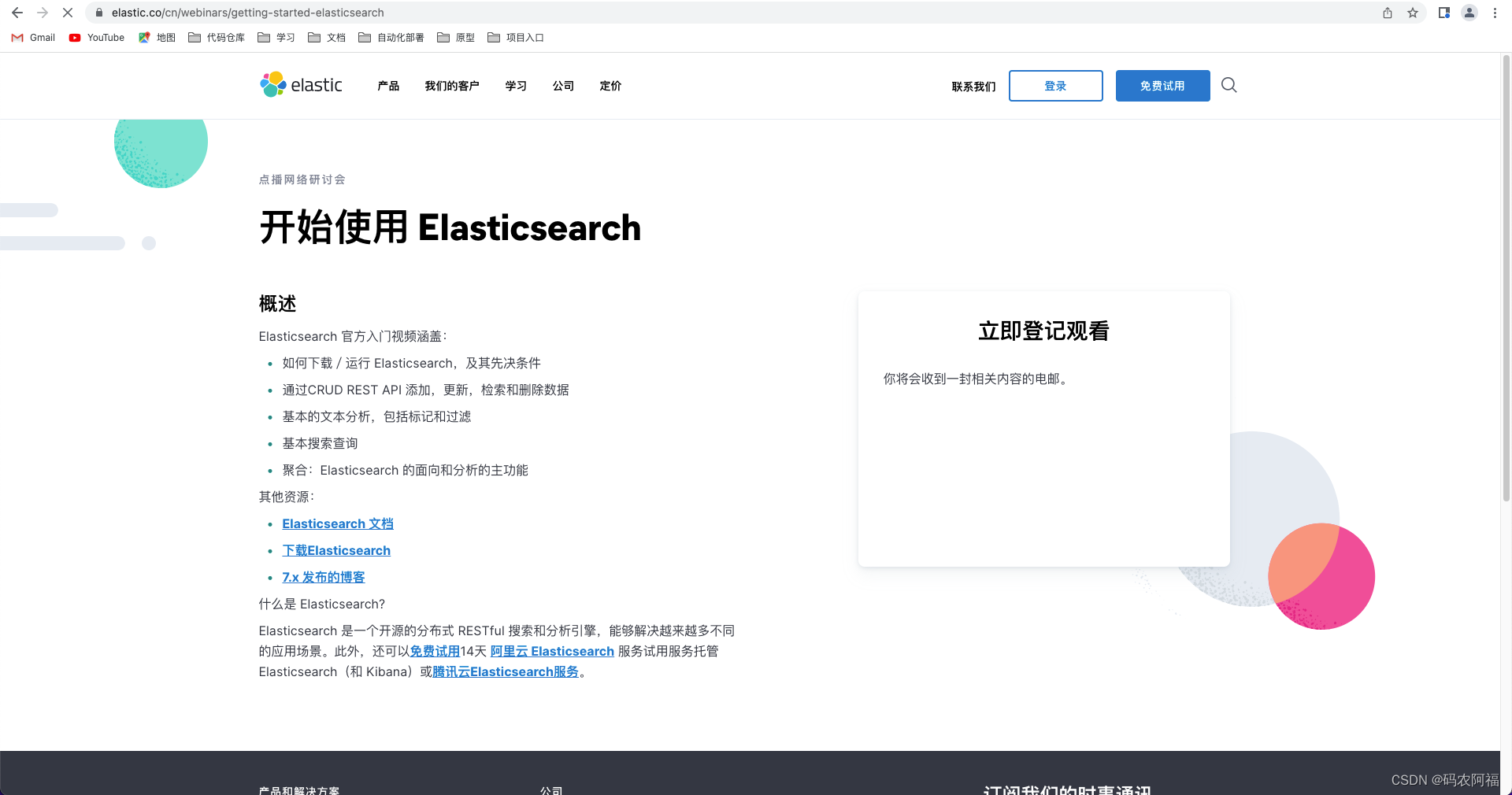1512x795 pixels.
Task: Open the Elasticsearch 文档 link
Action: coord(338,523)
